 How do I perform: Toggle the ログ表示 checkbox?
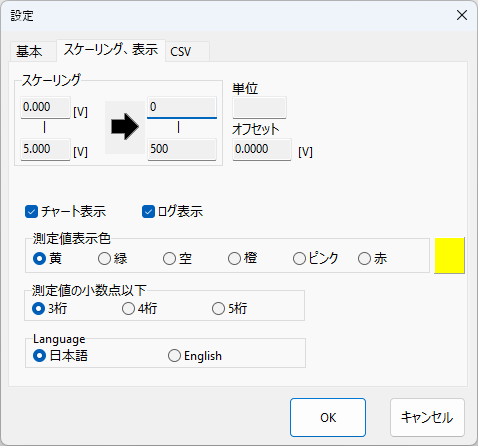tap(172, 212)
